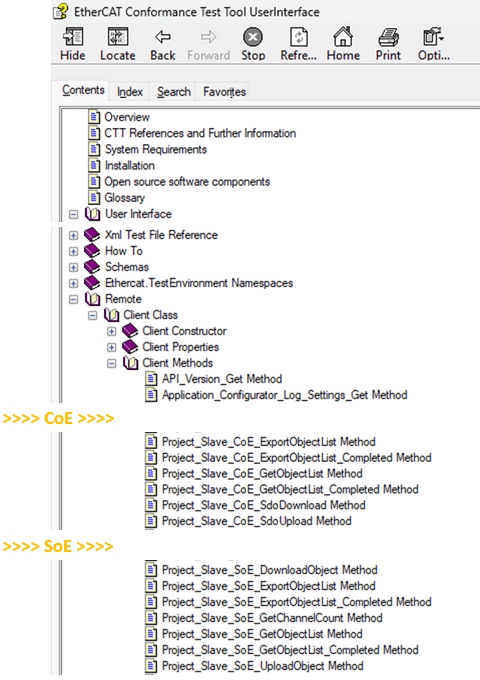Click the open book icon of Remote
This screenshot has width=480, height=680.
pos(92,299)
